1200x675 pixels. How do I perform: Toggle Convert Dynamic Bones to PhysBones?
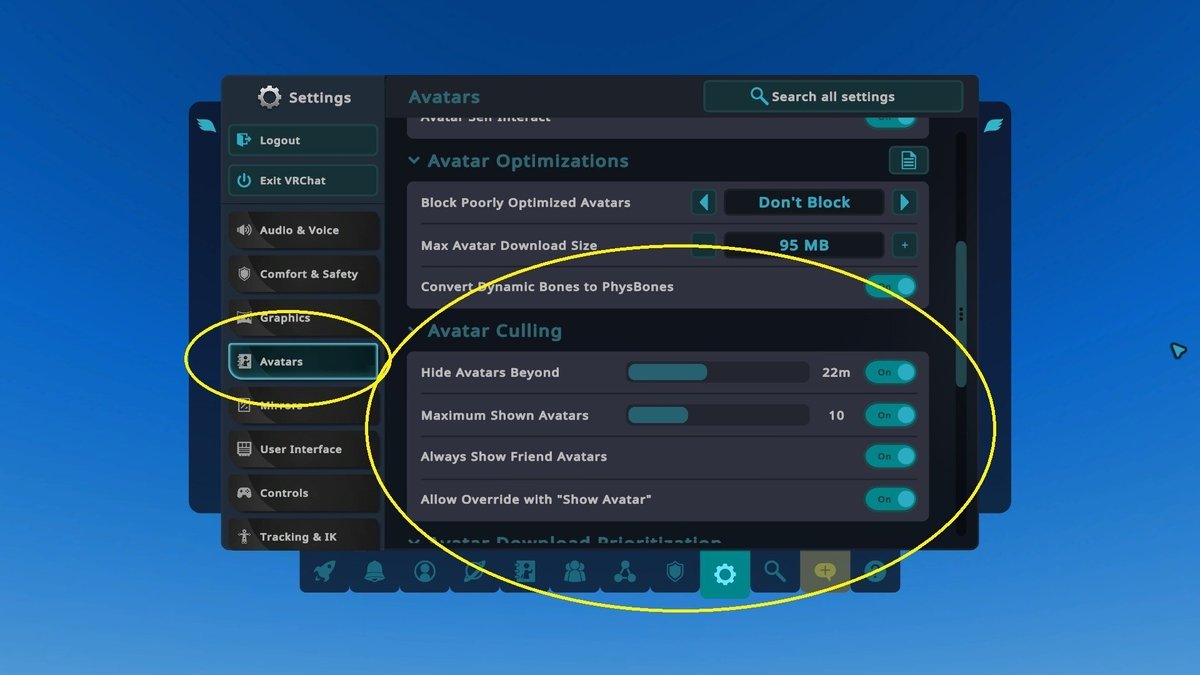pyautogui.click(x=890, y=287)
